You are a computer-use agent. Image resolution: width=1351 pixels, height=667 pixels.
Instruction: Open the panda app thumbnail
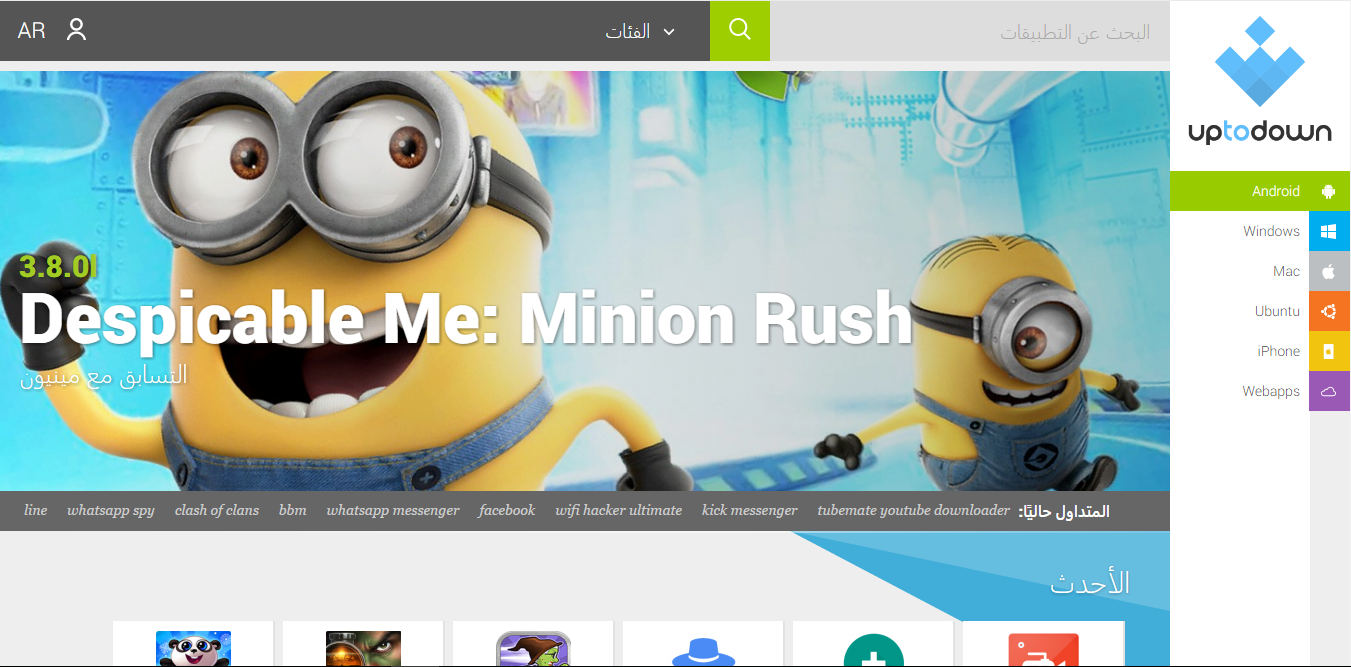[x=193, y=648]
